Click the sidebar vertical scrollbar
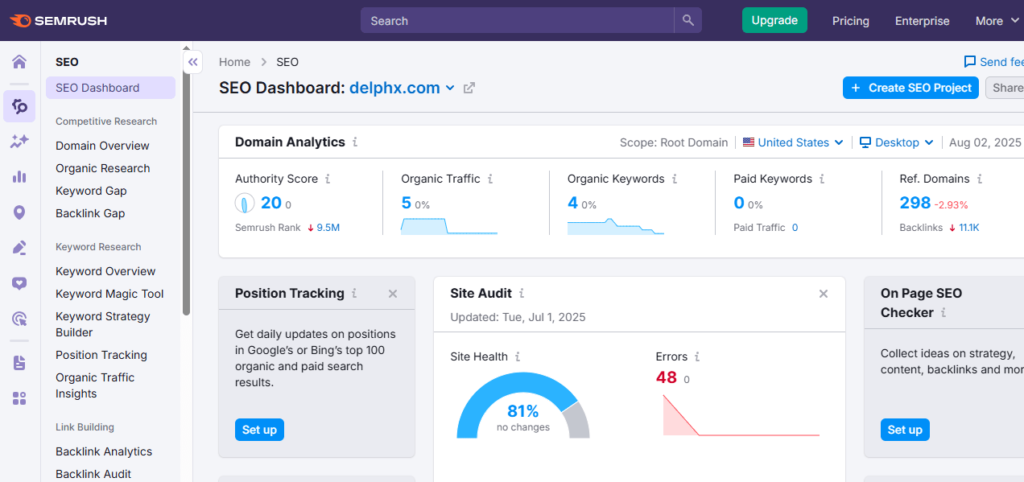 click(x=187, y=185)
